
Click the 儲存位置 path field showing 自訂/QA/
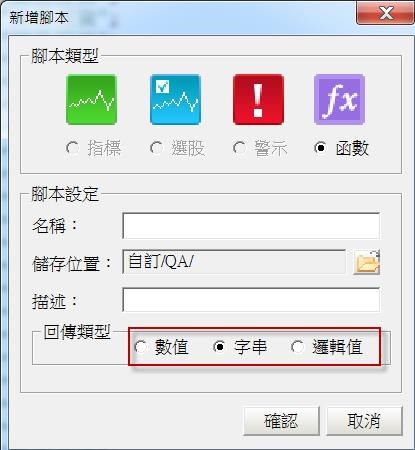pos(234,262)
